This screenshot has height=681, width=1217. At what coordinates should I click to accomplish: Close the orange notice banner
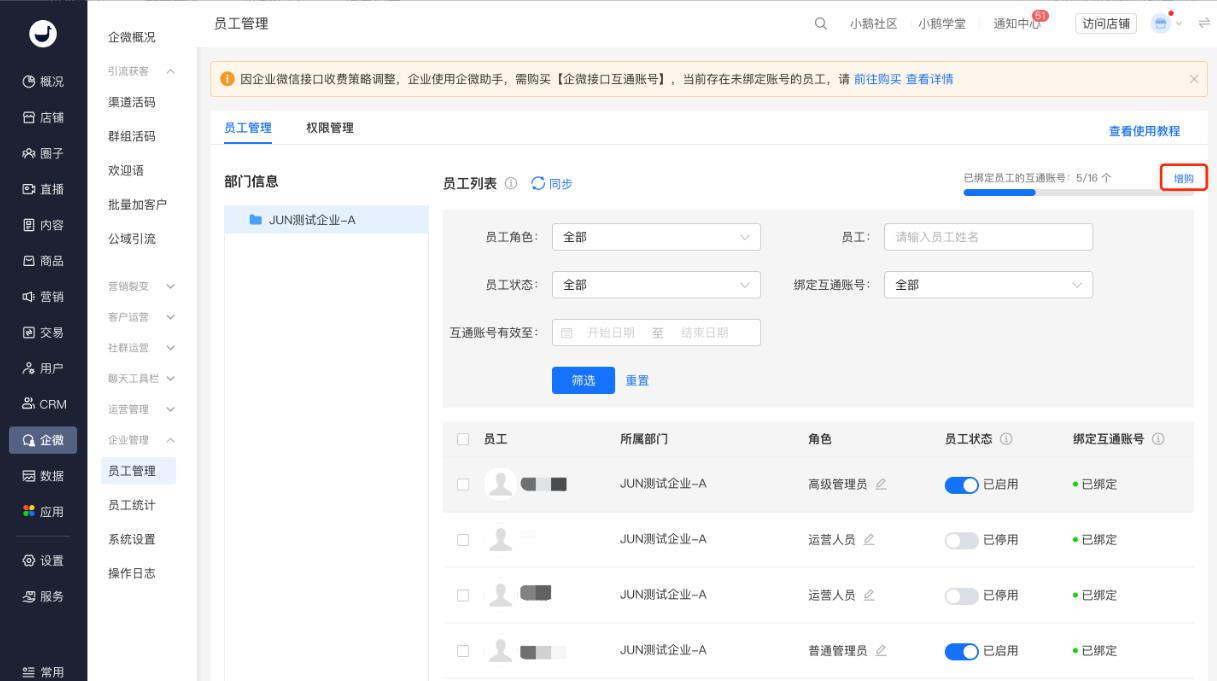tap(1193, 79)
